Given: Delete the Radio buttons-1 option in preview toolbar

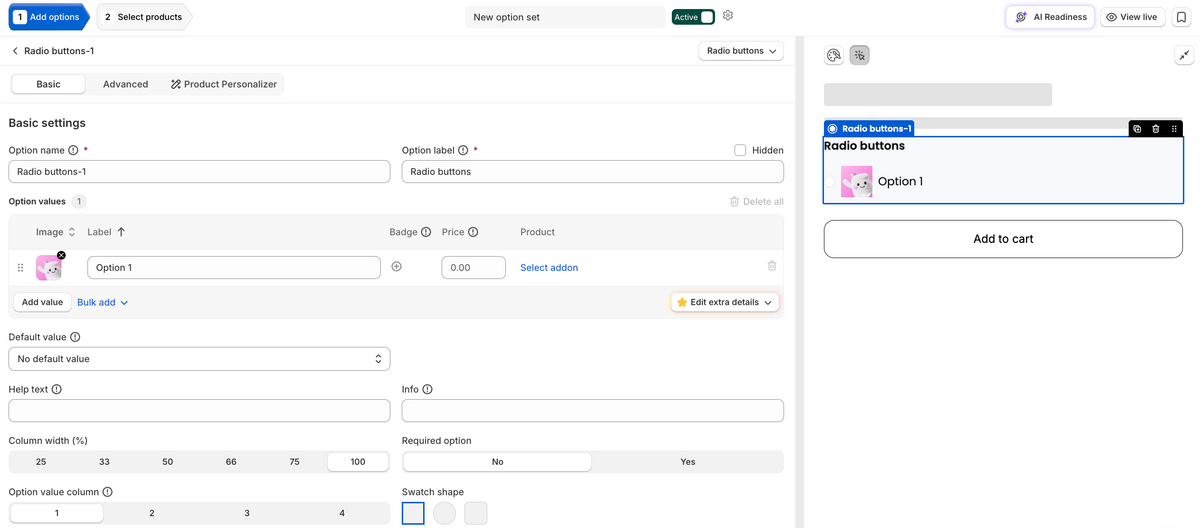Looking at the screenshot, I should tap(1156, 129).
